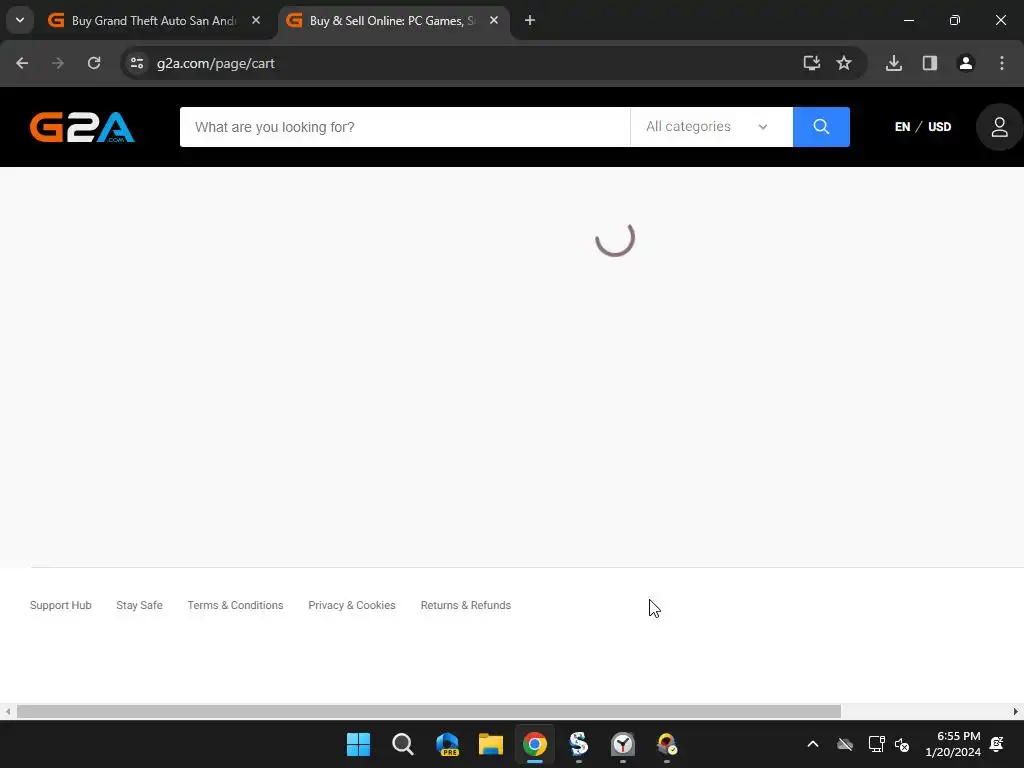View site information icon in address bar

tap(137, 63)
